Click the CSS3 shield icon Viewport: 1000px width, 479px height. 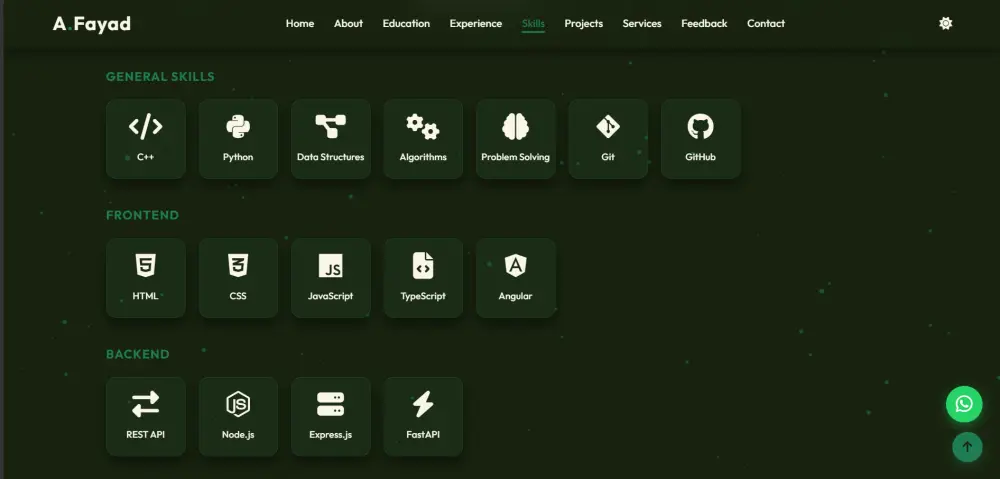click(x=238, y=265)
